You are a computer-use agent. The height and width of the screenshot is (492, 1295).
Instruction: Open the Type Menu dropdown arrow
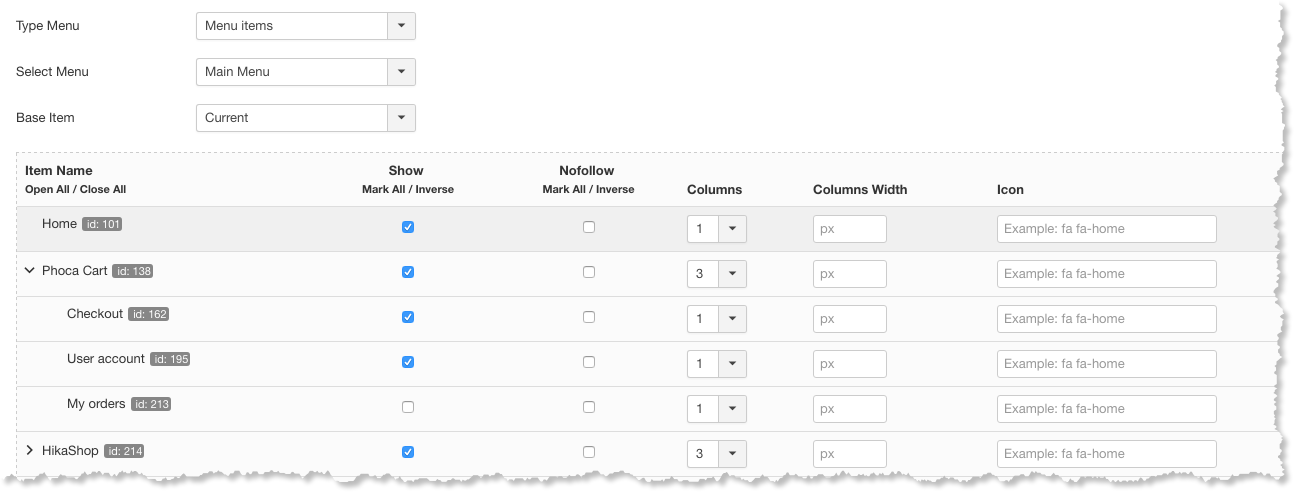pos(401,26)
